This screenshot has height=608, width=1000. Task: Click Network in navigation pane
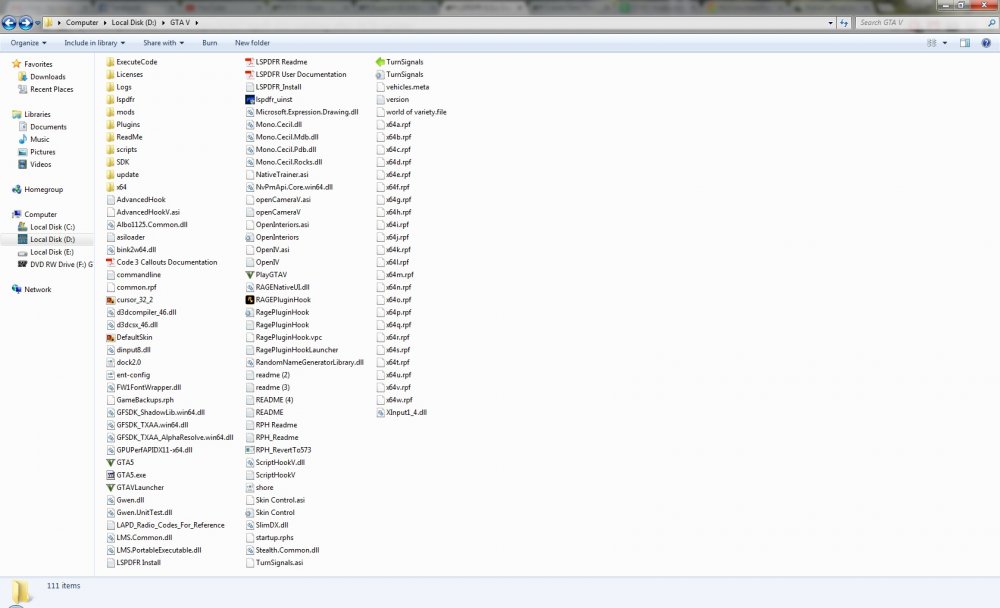point(38,290)
